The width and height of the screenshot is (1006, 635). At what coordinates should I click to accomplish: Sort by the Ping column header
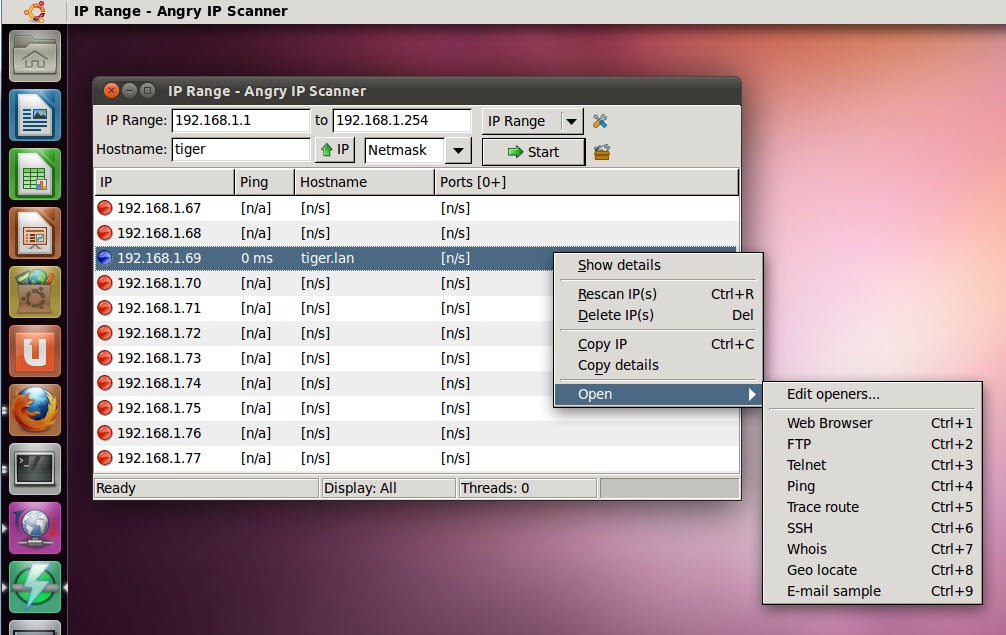coord(264,182)
